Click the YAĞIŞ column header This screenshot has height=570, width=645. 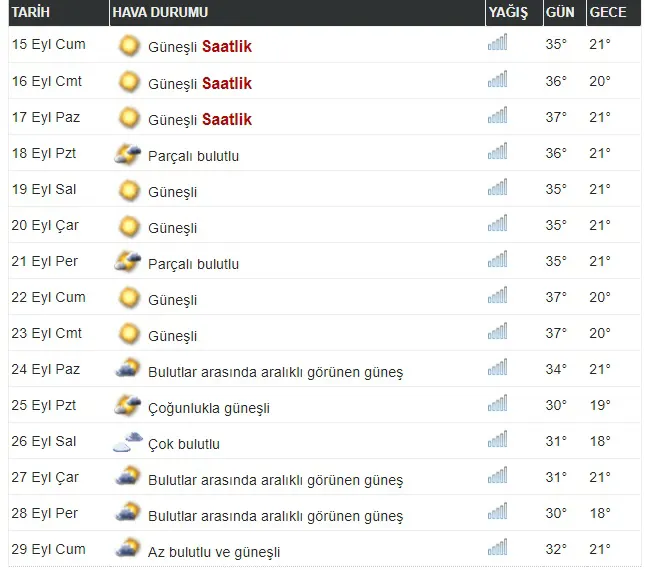click(507, 12)
